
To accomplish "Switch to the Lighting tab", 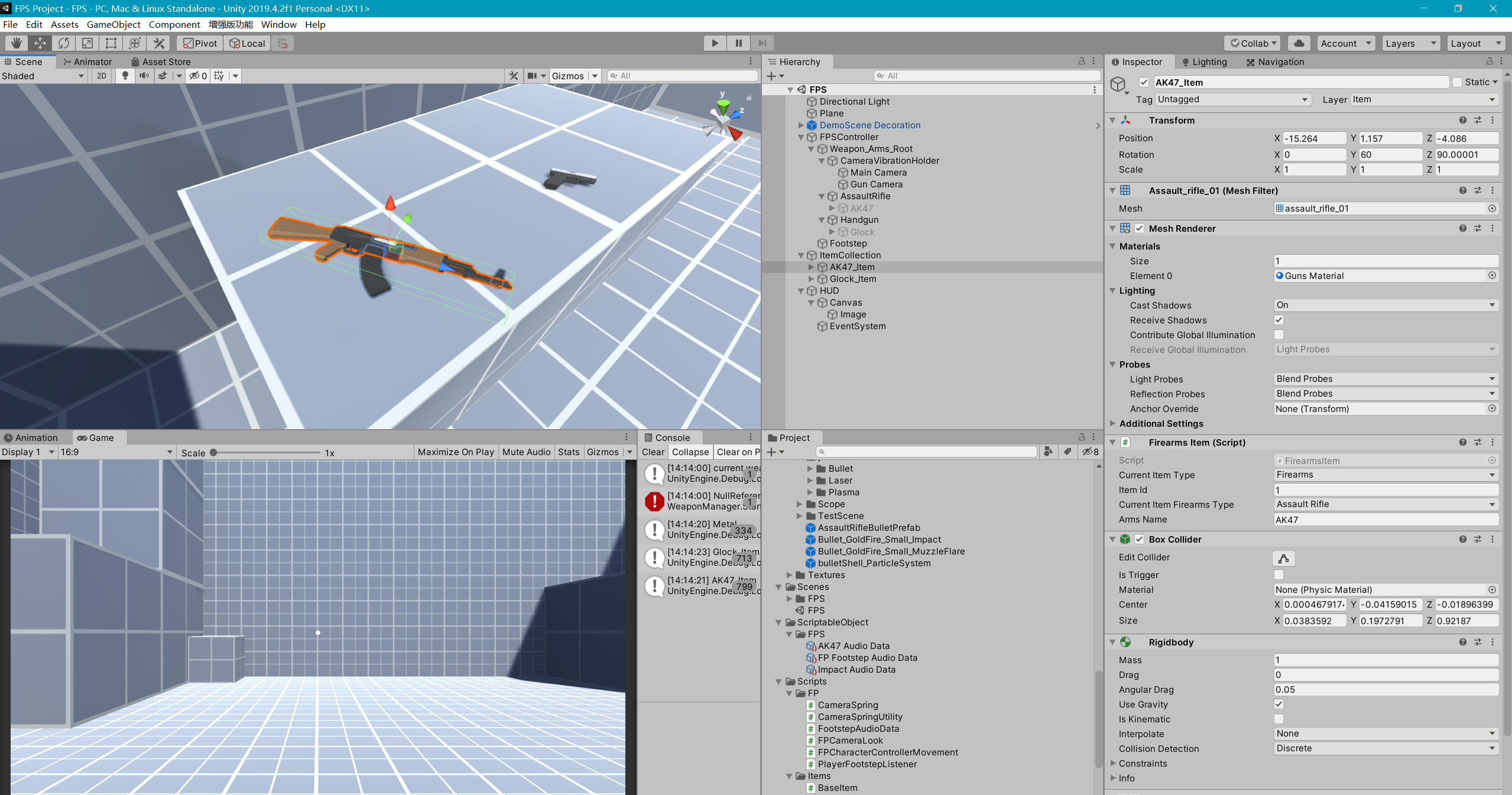I will (1204, 61).
